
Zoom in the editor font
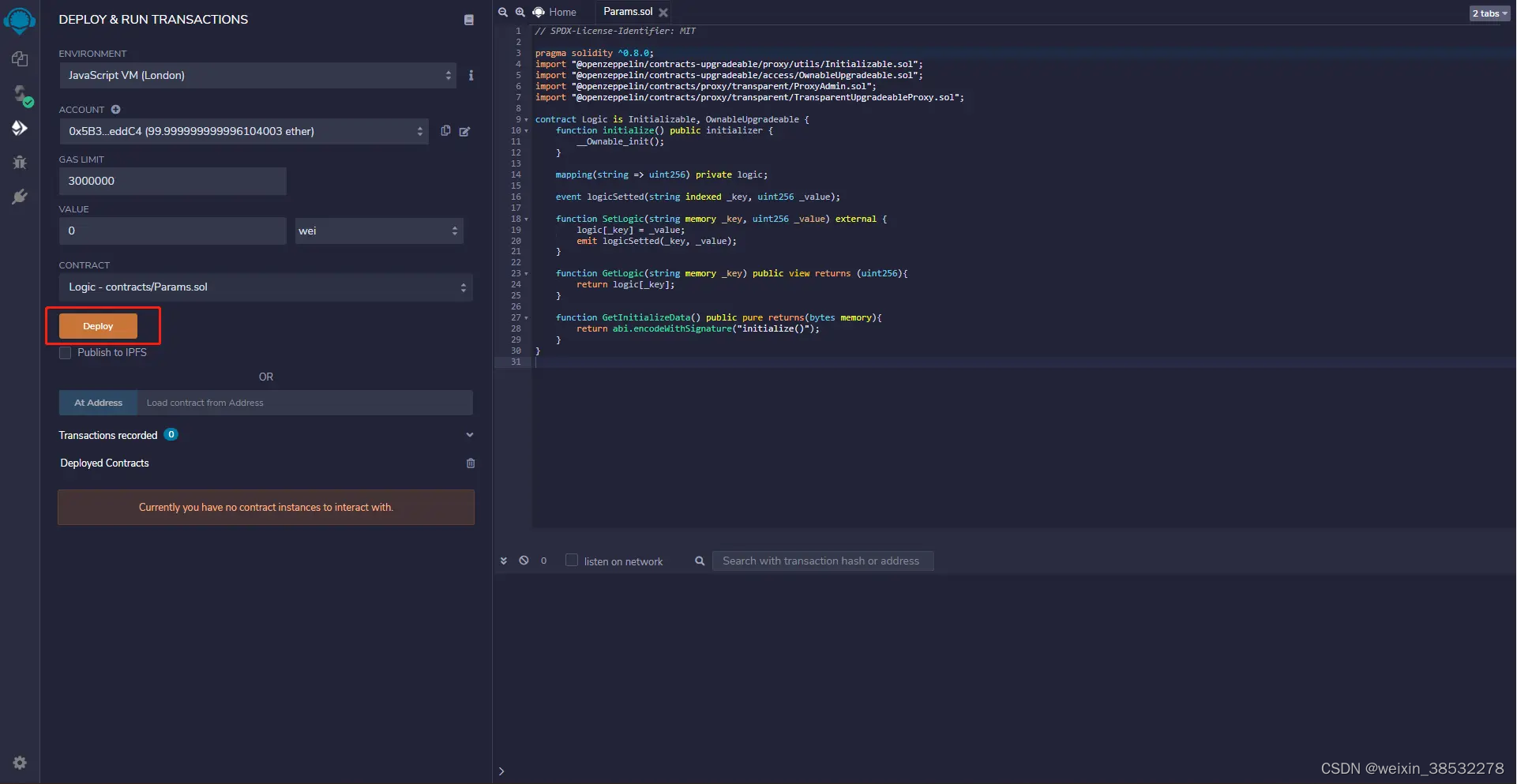[x=520, y=12]
